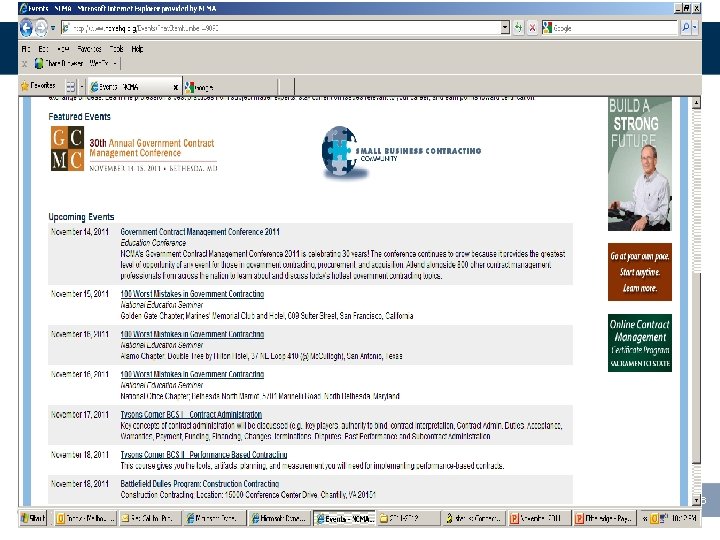Open Government Contract Management Conference 2011 link
The height and width of the screenshot is (540, 720).
(x=200, y=231)
